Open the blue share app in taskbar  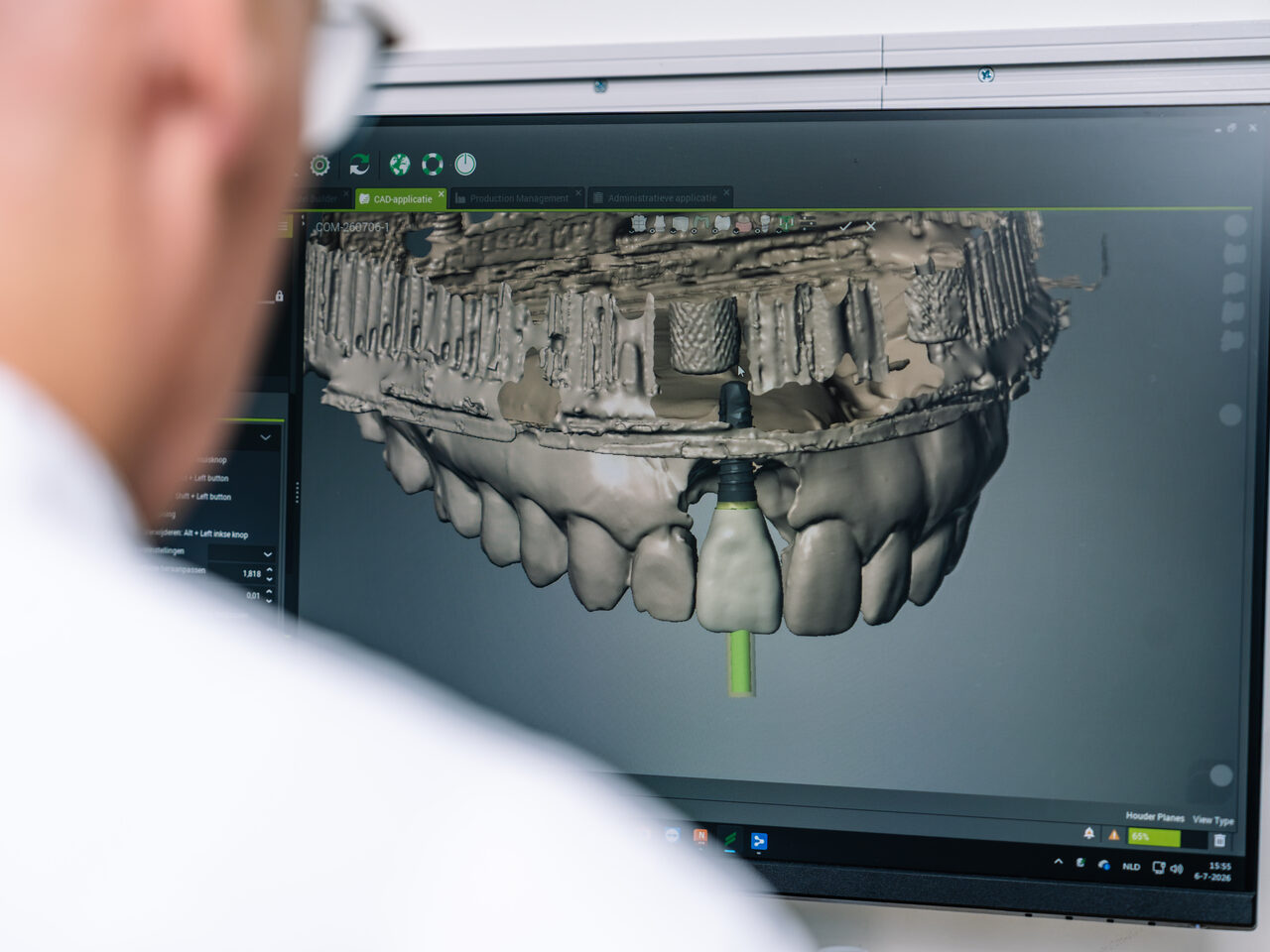pos(759,842)
